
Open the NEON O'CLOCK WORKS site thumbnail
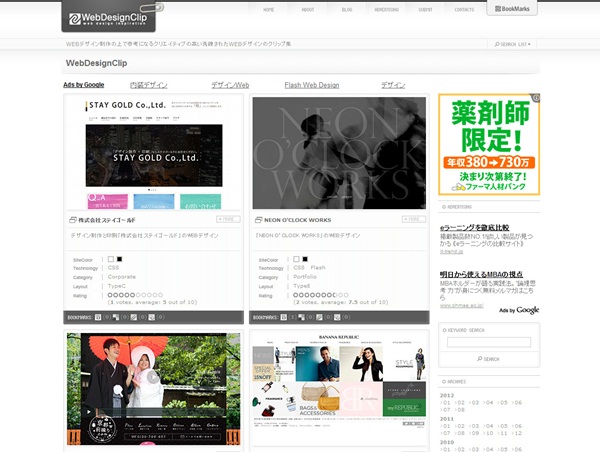click(x=339, y=153)
